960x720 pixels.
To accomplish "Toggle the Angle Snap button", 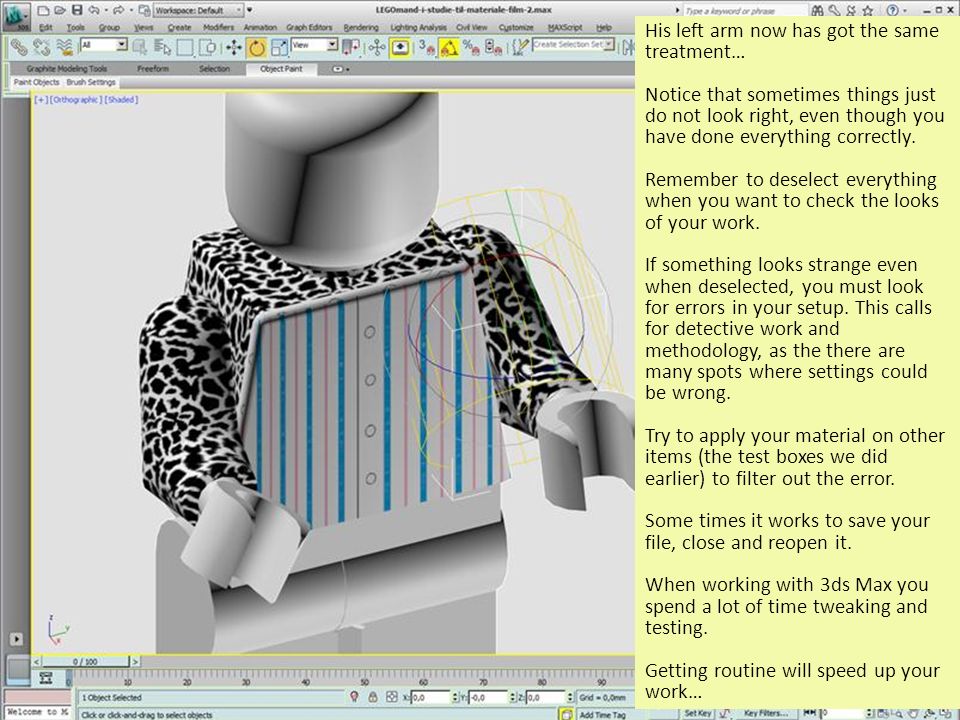I will [449, 47].
